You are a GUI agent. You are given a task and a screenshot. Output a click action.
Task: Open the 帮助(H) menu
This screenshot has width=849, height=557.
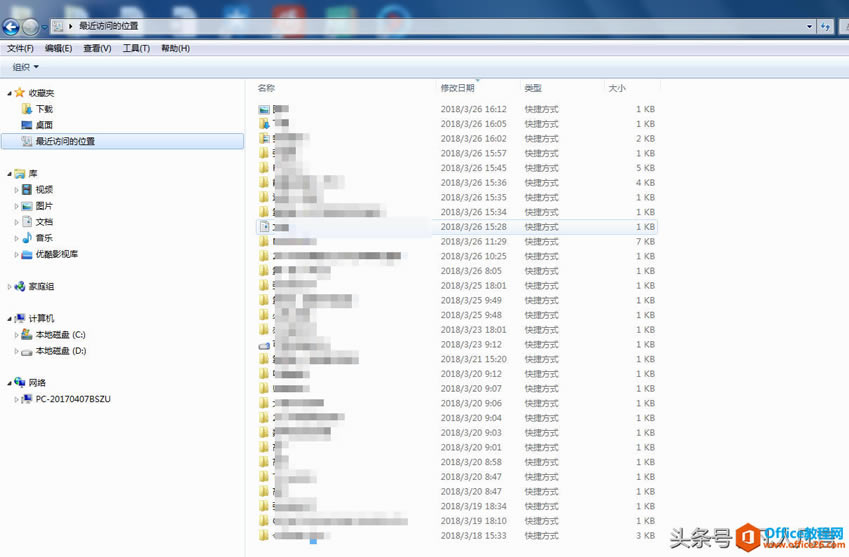[175, 48]
